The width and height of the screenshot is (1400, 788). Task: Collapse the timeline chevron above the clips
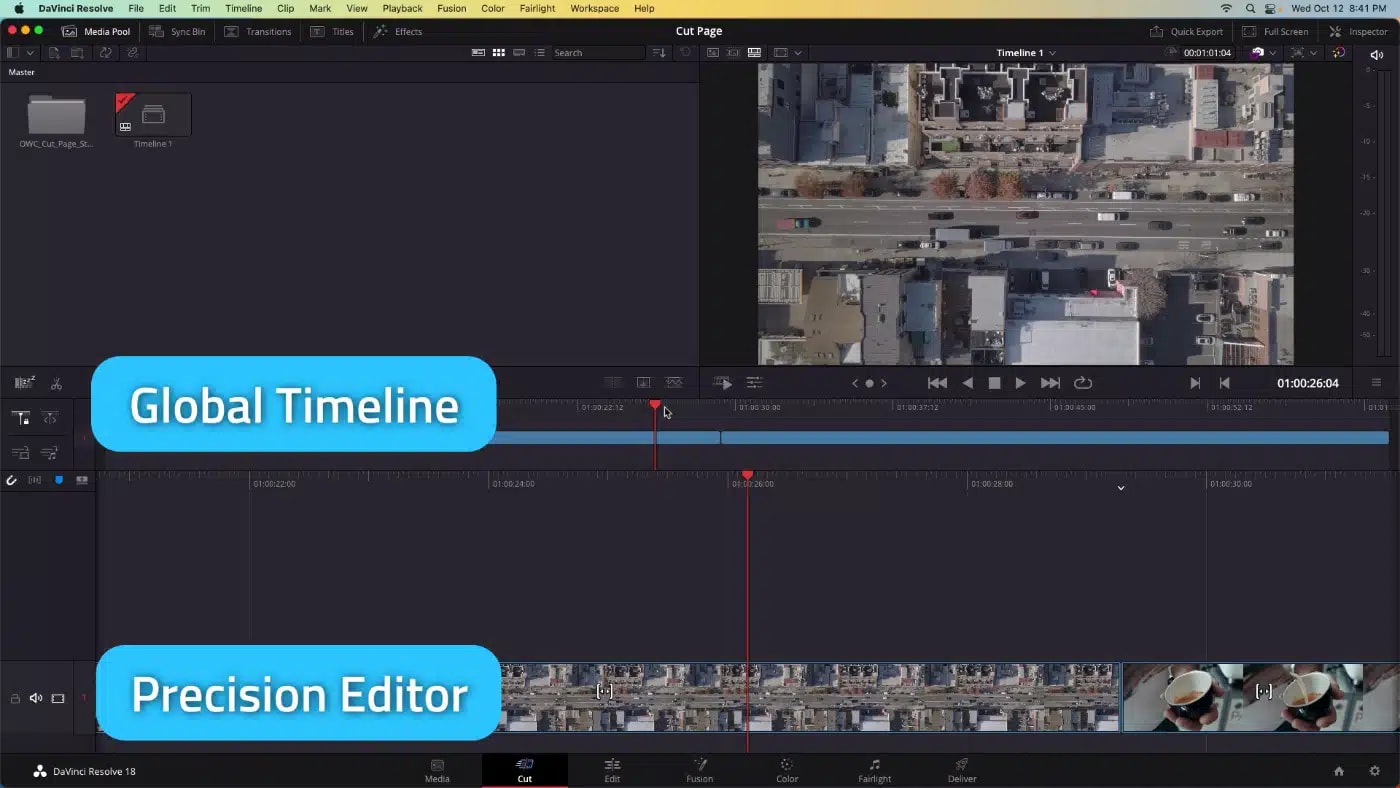[1121, 488]
